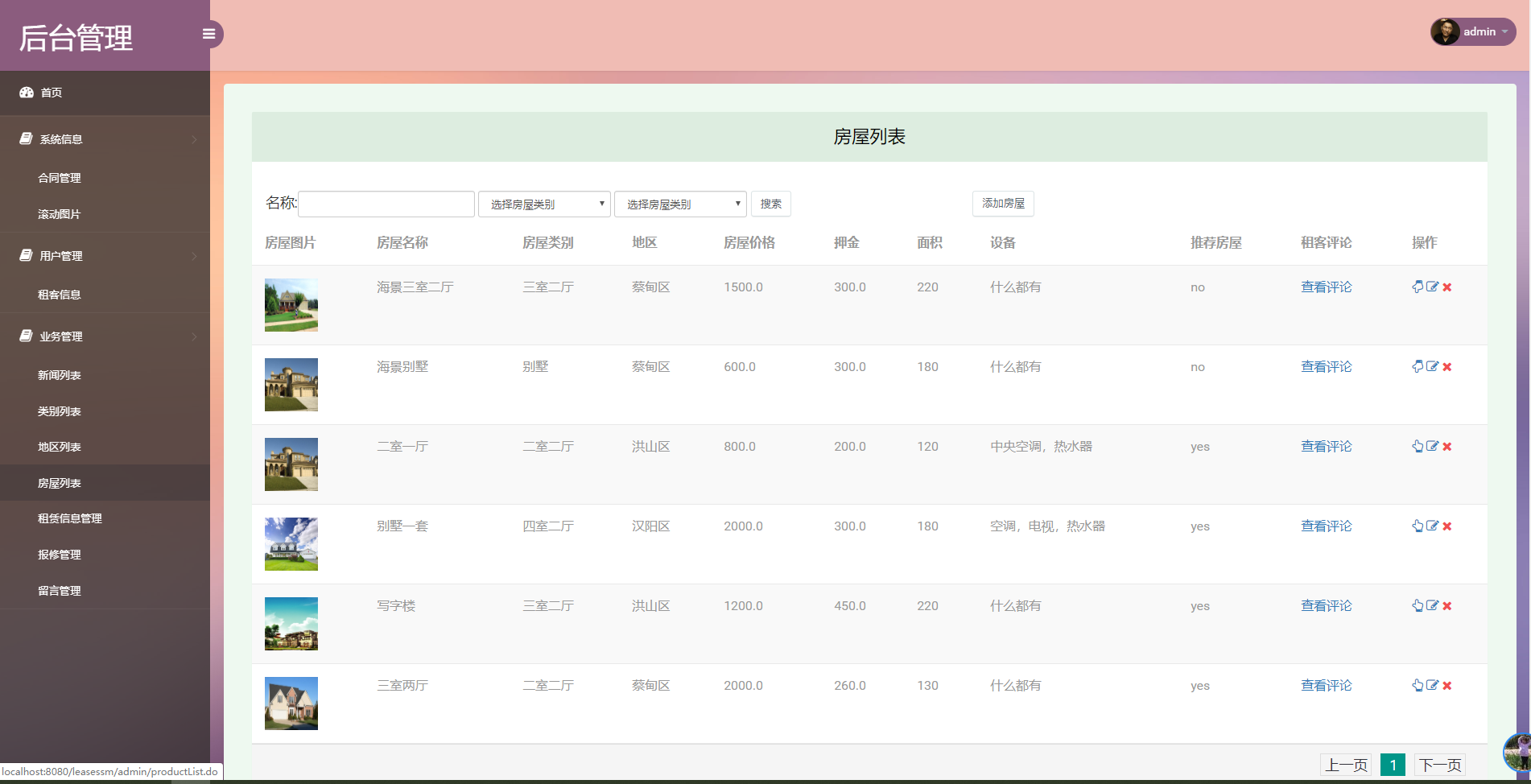Image resolution: width=1531 pixels, height=784 pixels.
Task: Focus the 名称 search input field
Action: tap(386, 204)
